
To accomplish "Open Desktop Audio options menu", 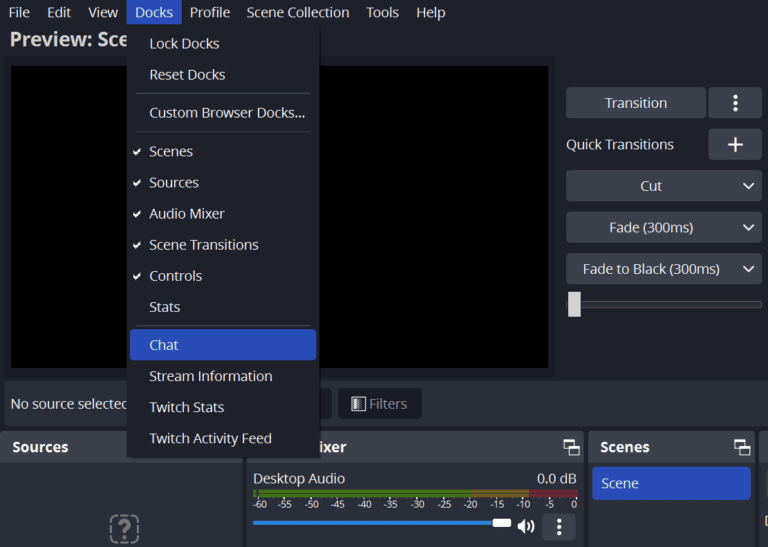I will coord(559,526).
